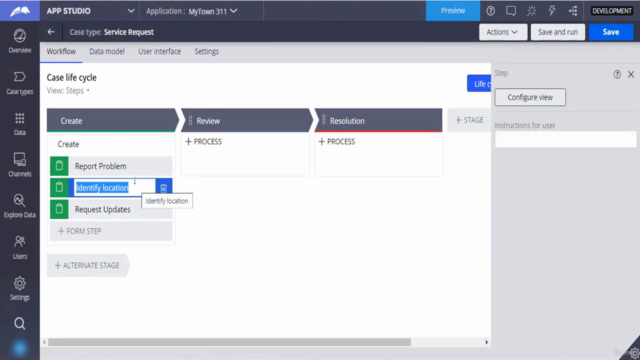The height and width of the screenshot is (360, 640).
Task: Open help icon in the Step panel
Action: click(617, 74)
